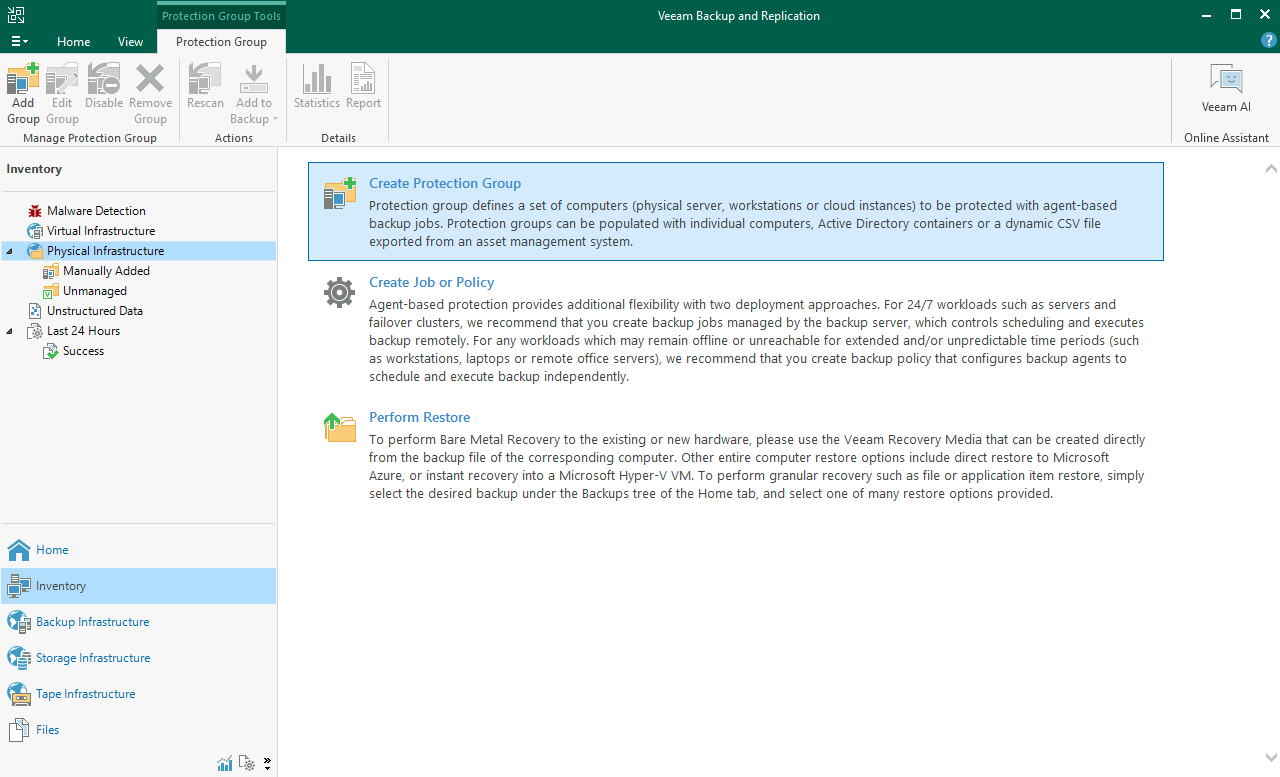The image size is (1280, 777).
Task: Collapse the Physical Infrastructure tree node
Action: 9,251
